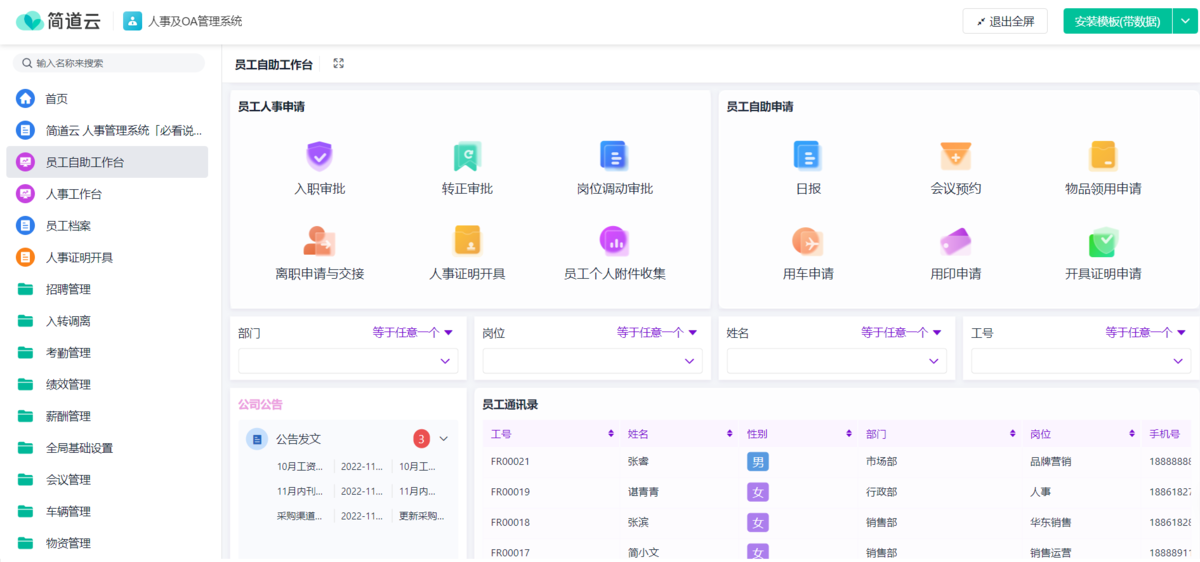Go to 人事工作台 in the sidebar
The height and width of the screenshot is (562, 1200).
pyautogui.click(x=73, y=194)
